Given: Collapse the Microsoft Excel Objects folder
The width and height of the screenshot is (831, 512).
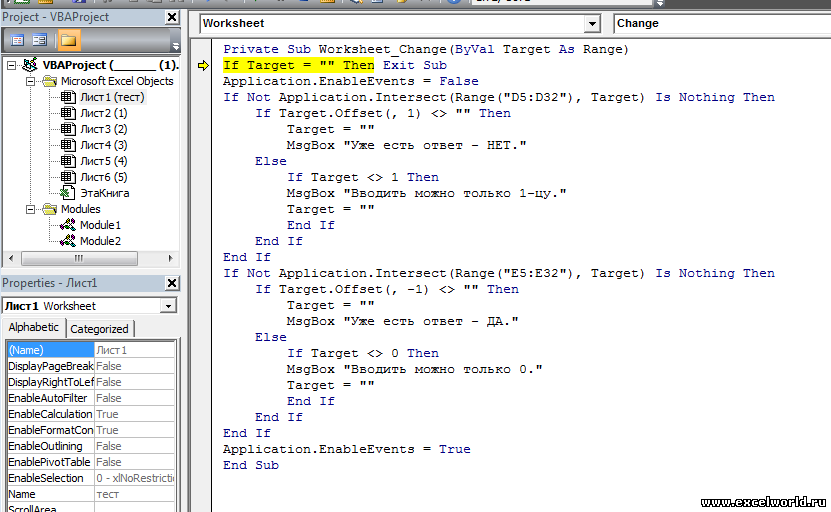Looking at the screenshot, I should (31, 81).
